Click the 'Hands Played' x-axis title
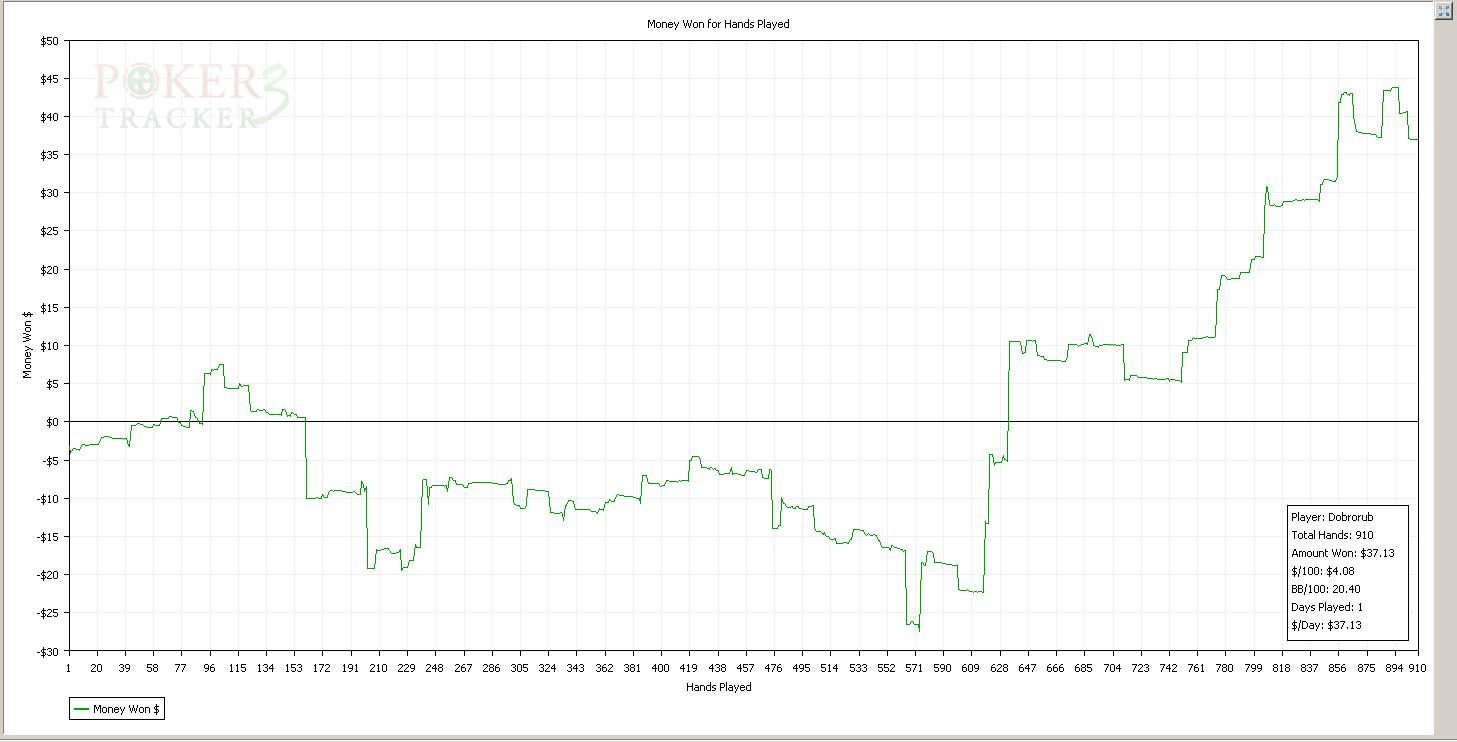The height and width of the screenshot is (742, 1457). (x=718, y=687)
